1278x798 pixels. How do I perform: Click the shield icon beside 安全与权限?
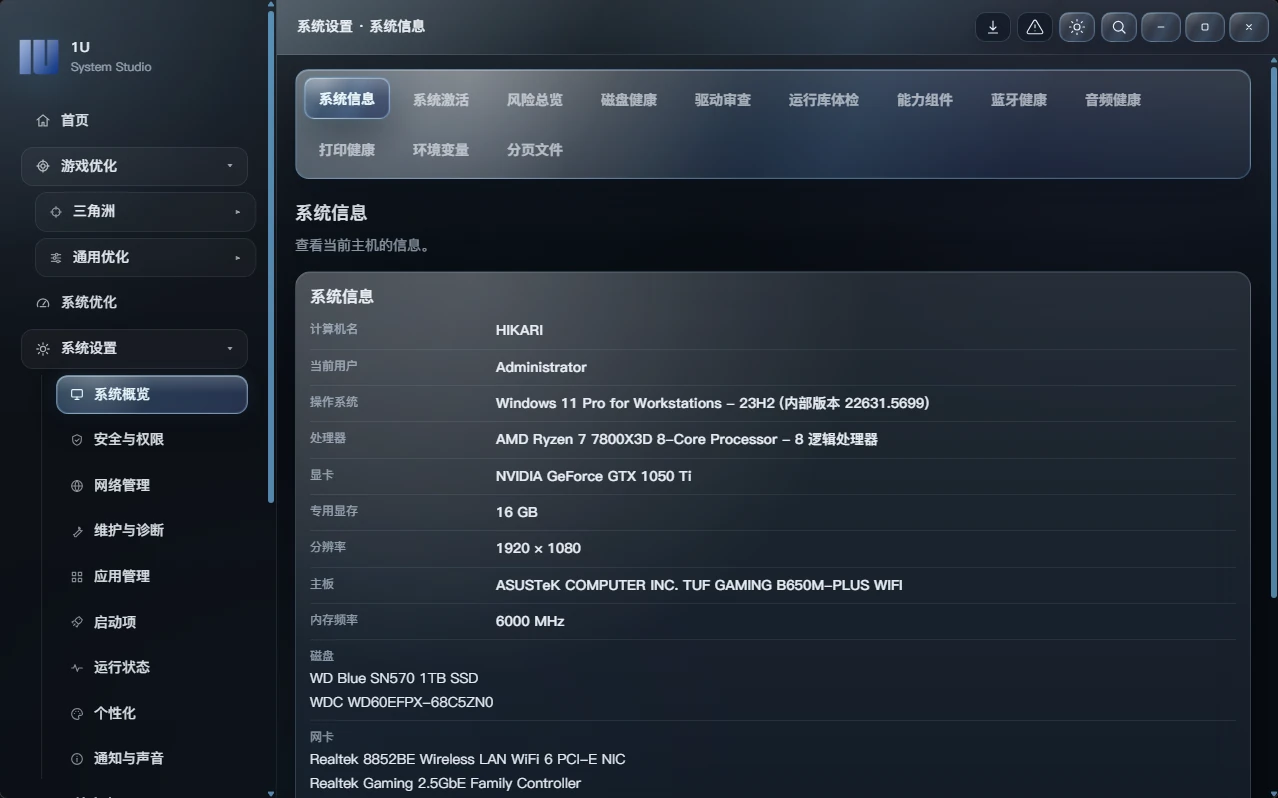tap(77, 440)
